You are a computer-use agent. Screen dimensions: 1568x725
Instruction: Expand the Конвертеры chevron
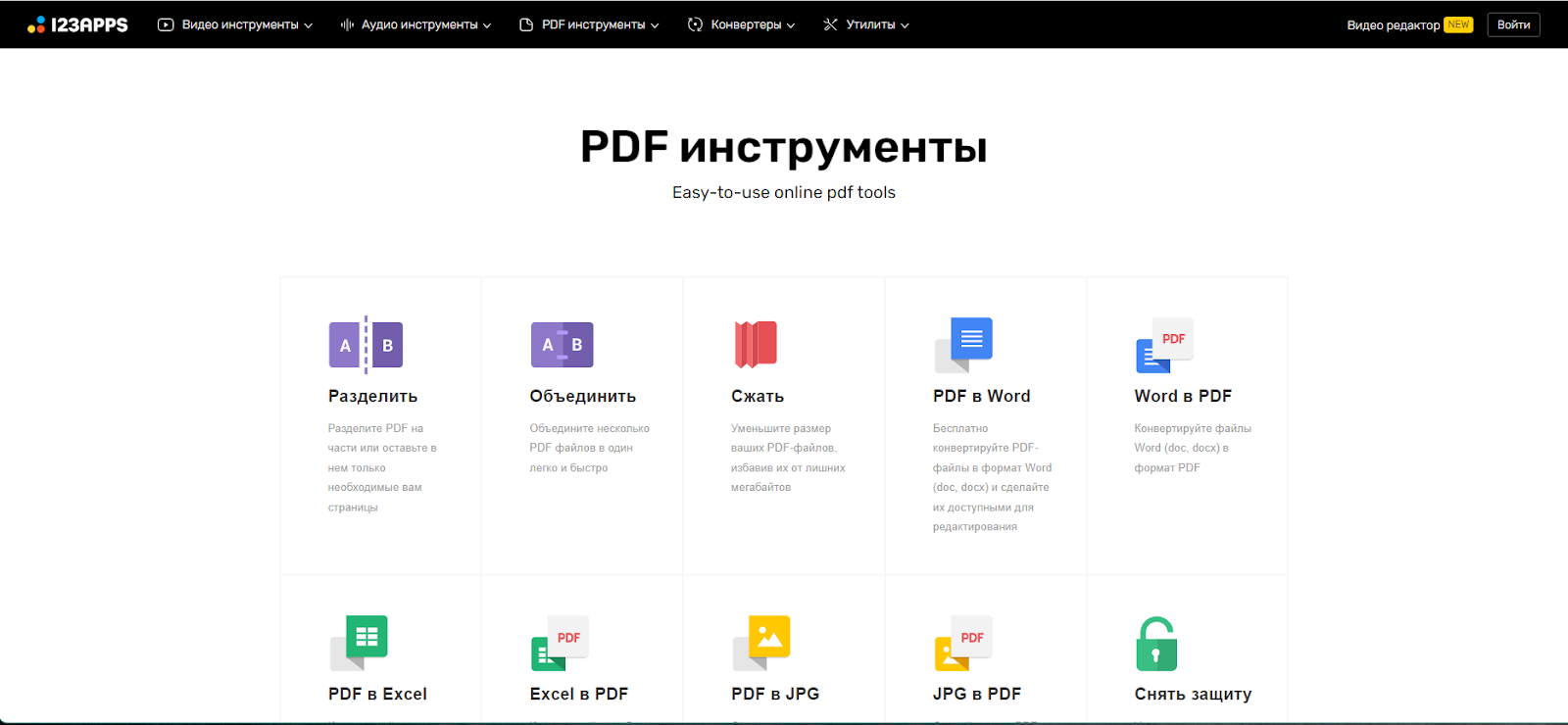791,25
